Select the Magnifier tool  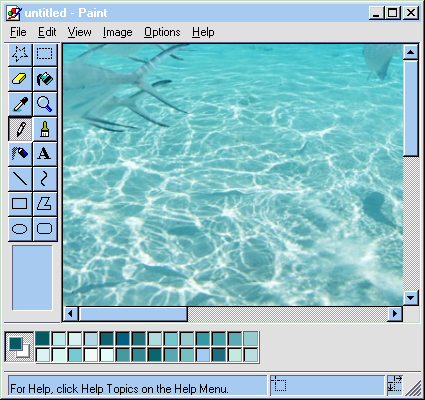[x=45, y=104]
